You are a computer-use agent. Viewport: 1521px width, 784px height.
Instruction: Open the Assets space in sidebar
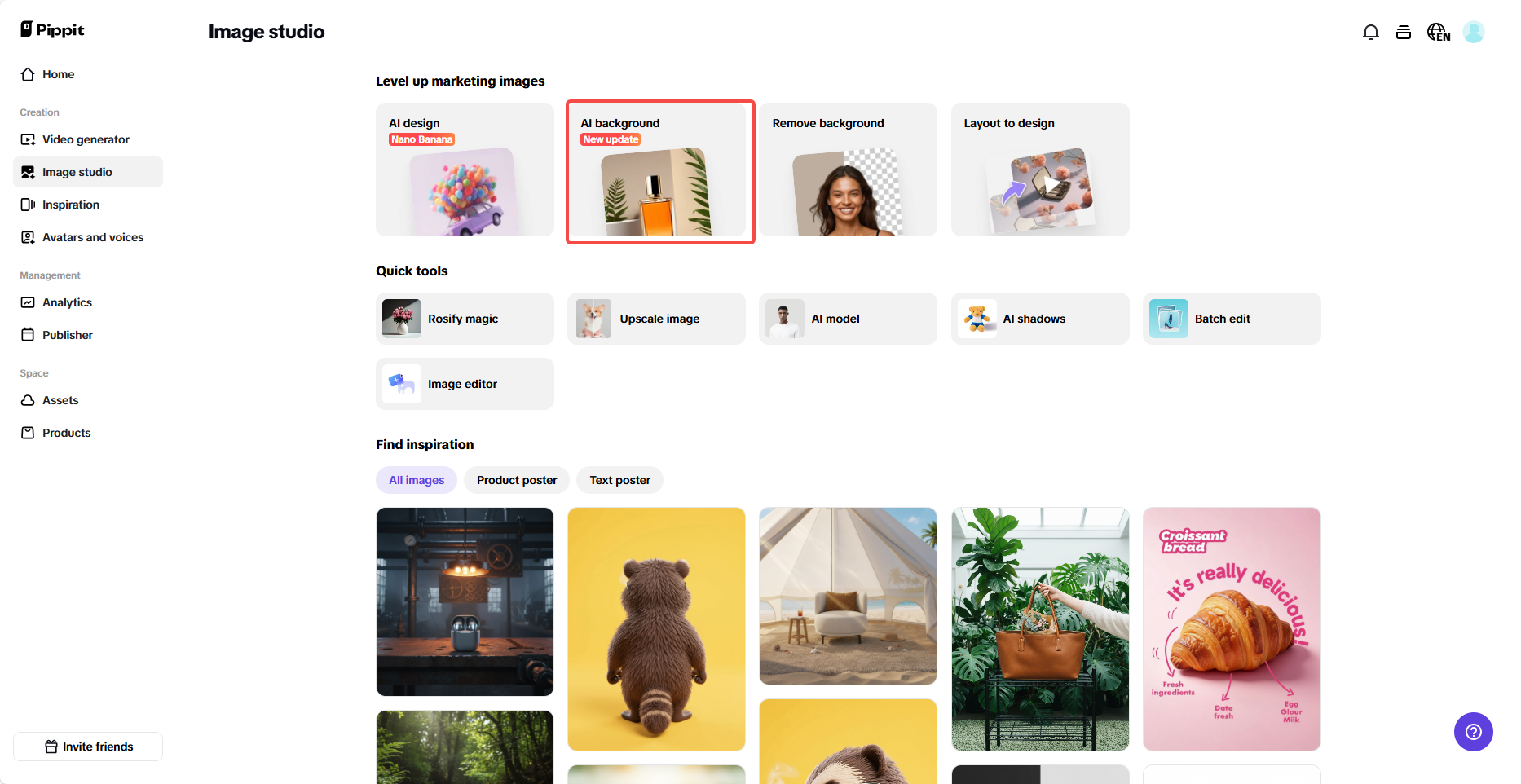pyautogui.click(x=60, y=400)
